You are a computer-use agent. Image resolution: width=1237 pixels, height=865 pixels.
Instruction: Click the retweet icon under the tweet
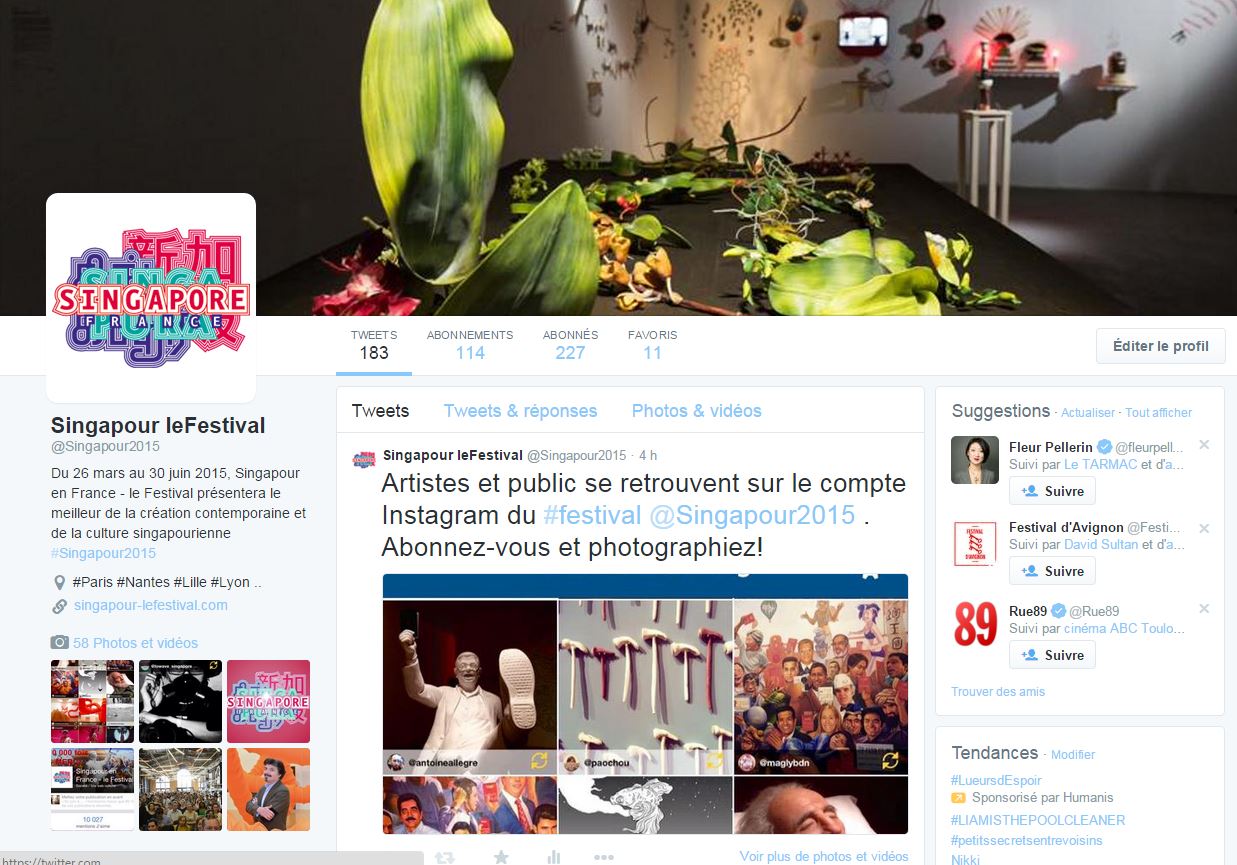445,857
